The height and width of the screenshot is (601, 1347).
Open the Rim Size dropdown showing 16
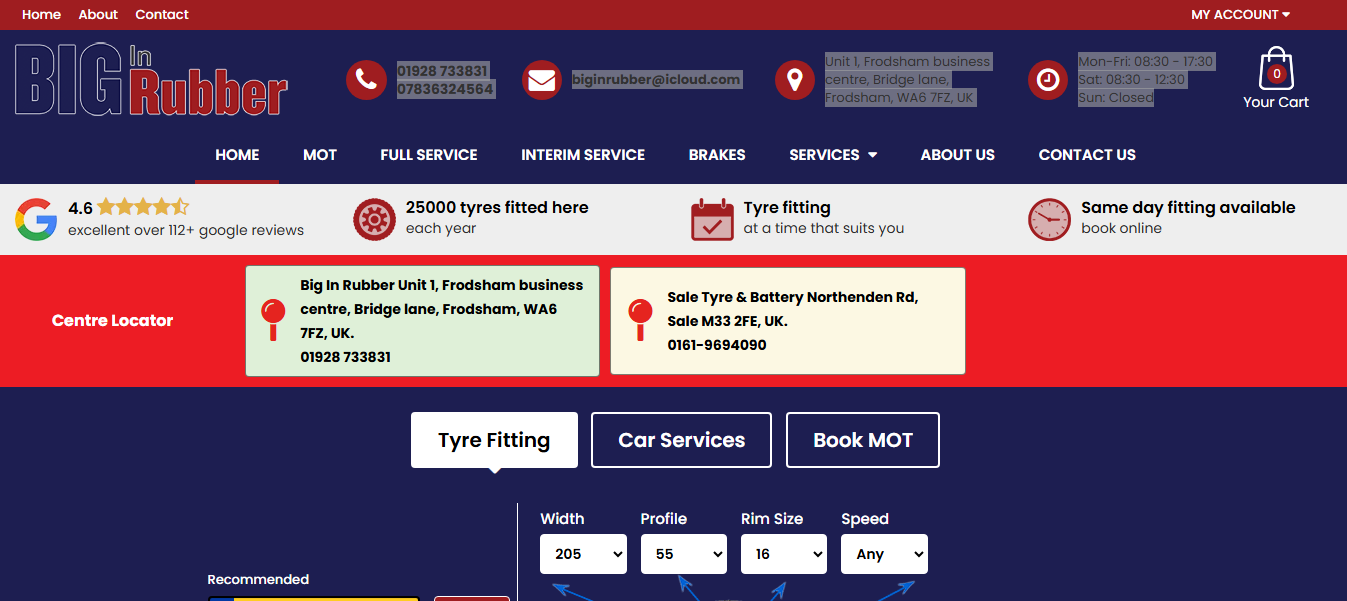[x=783, y=554]
